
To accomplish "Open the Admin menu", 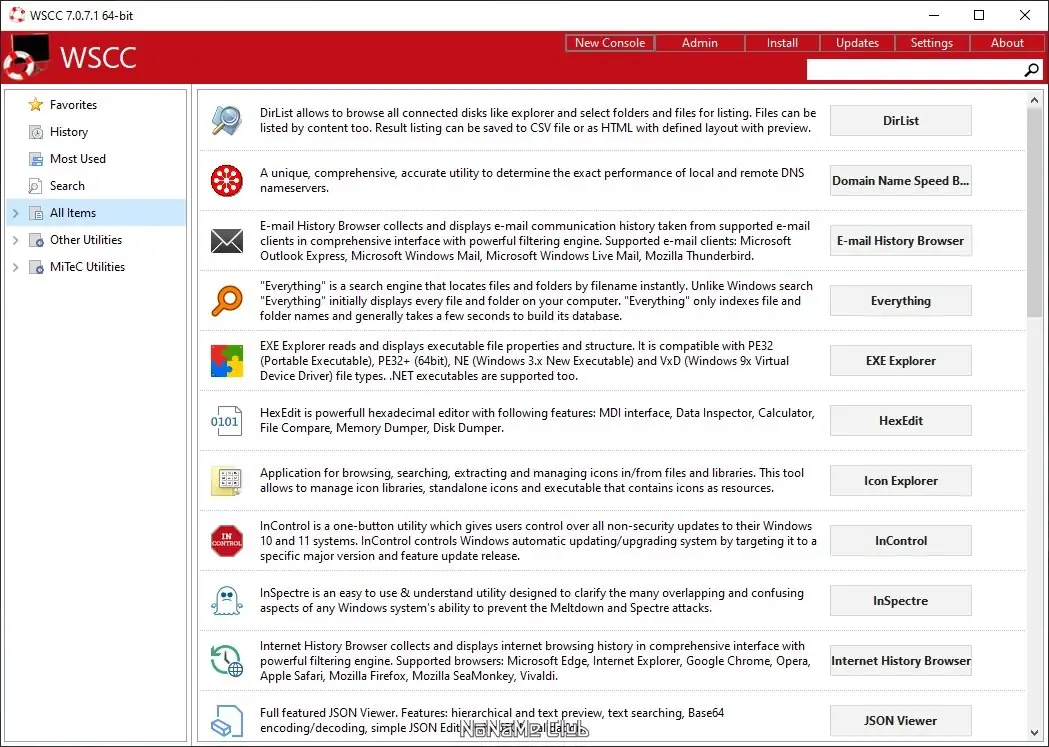I will pos(700,43).
